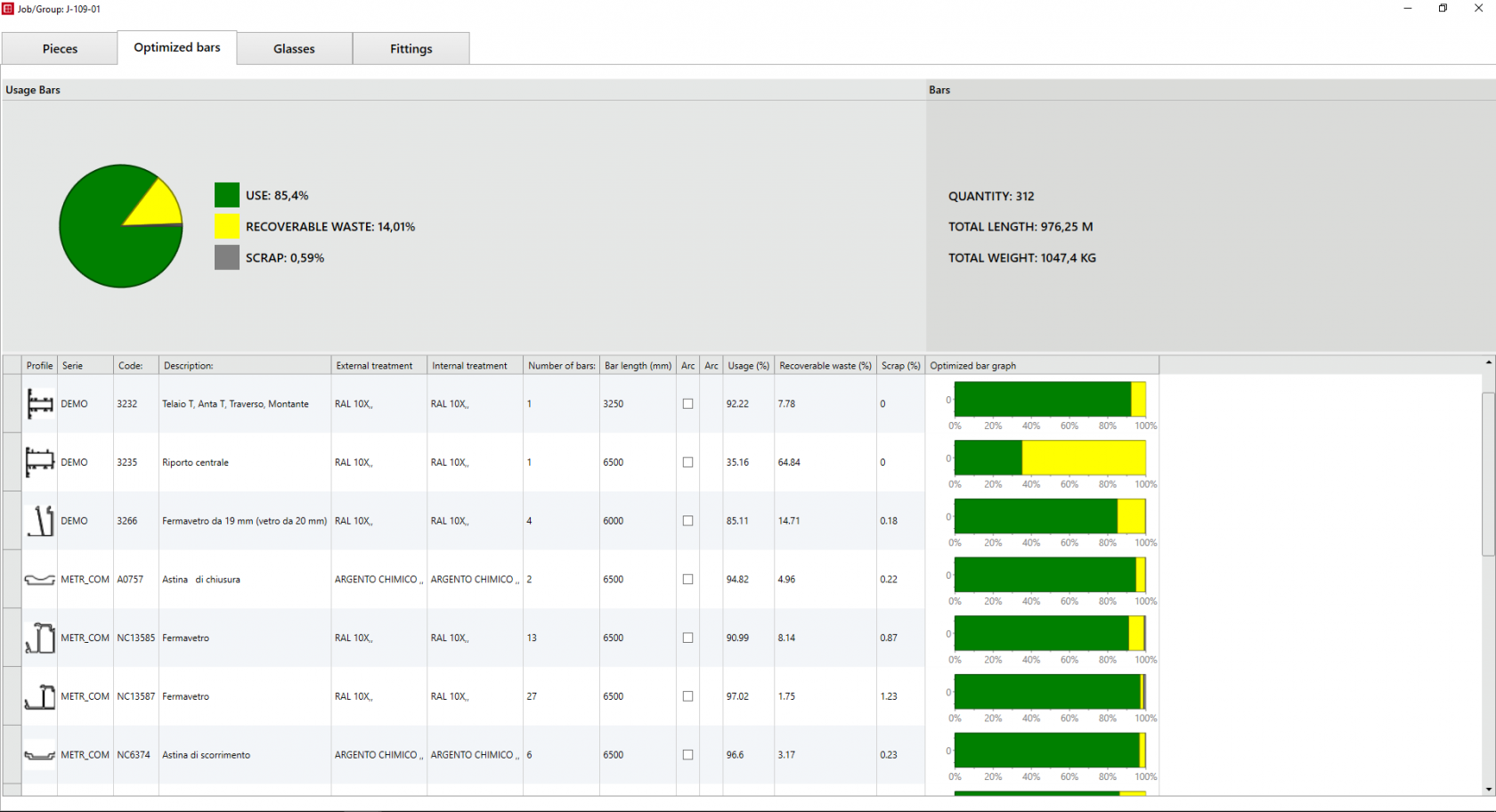Toggle the Arc checkbox for NC6374
The image size is (1496, 812).
pos(687,754)
